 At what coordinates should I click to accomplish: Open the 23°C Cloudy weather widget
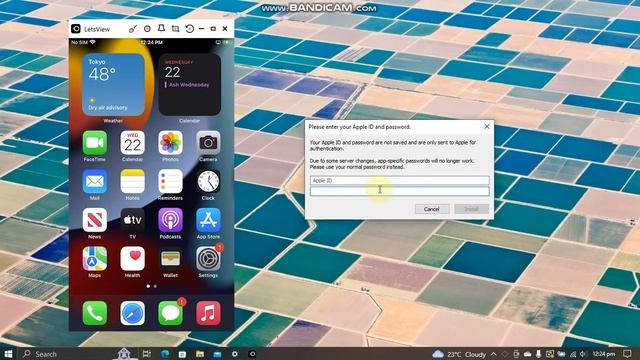(x=459, y=354)
